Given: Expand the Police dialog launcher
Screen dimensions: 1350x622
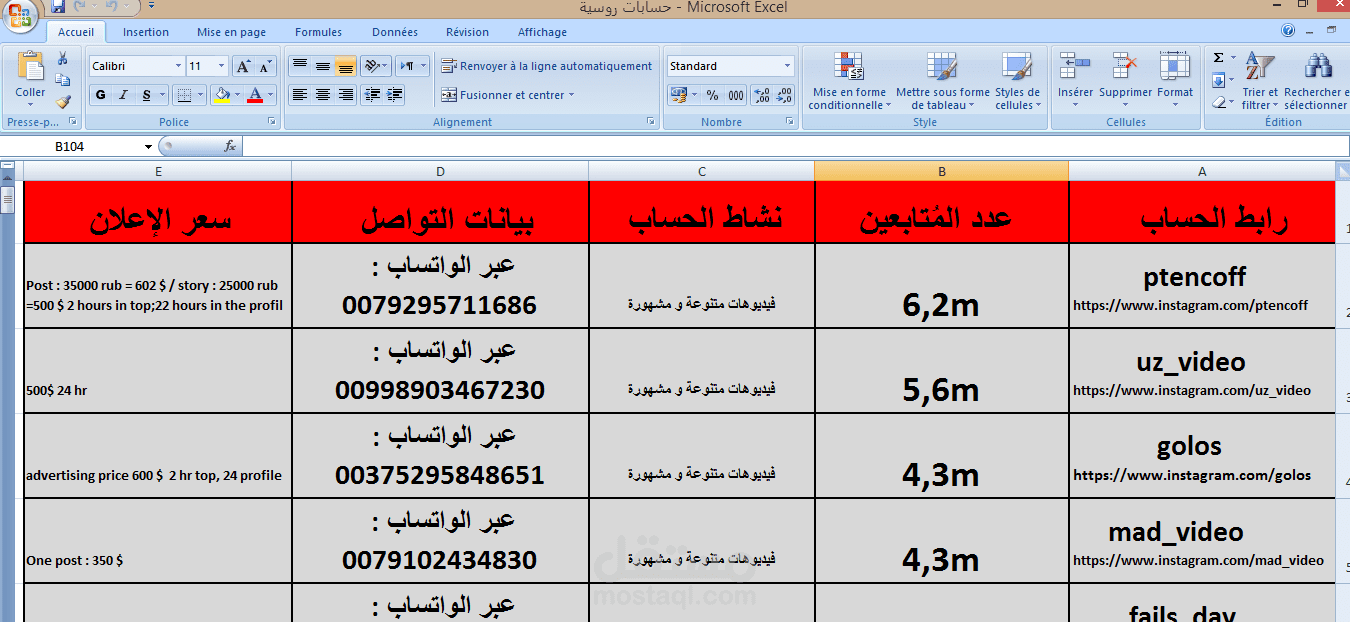Looking at the screenshot, I should click(x=272, y=122).
